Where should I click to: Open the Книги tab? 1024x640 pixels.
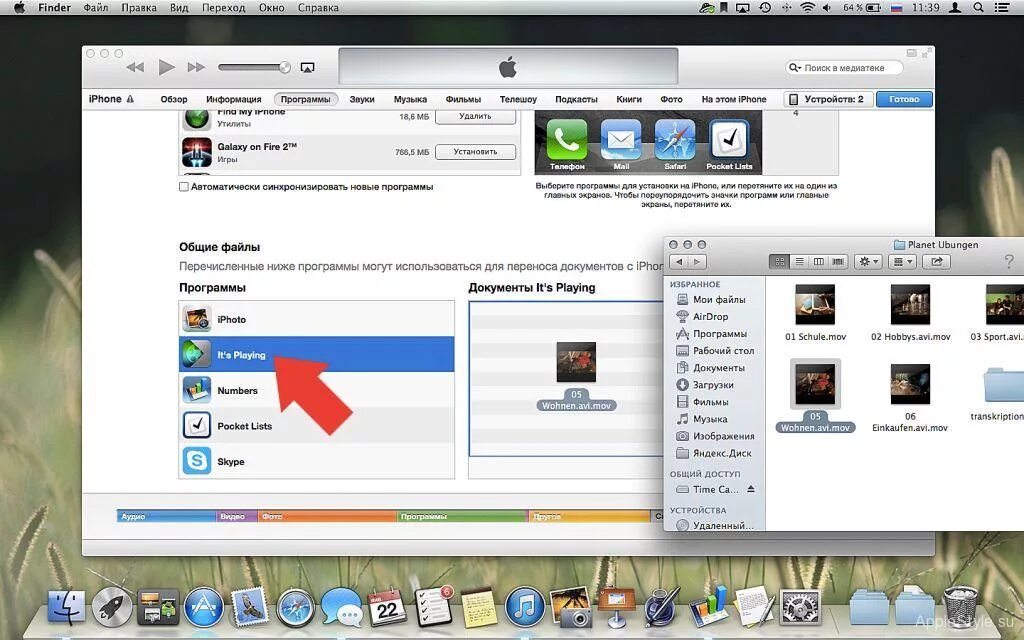click(629, 99)
